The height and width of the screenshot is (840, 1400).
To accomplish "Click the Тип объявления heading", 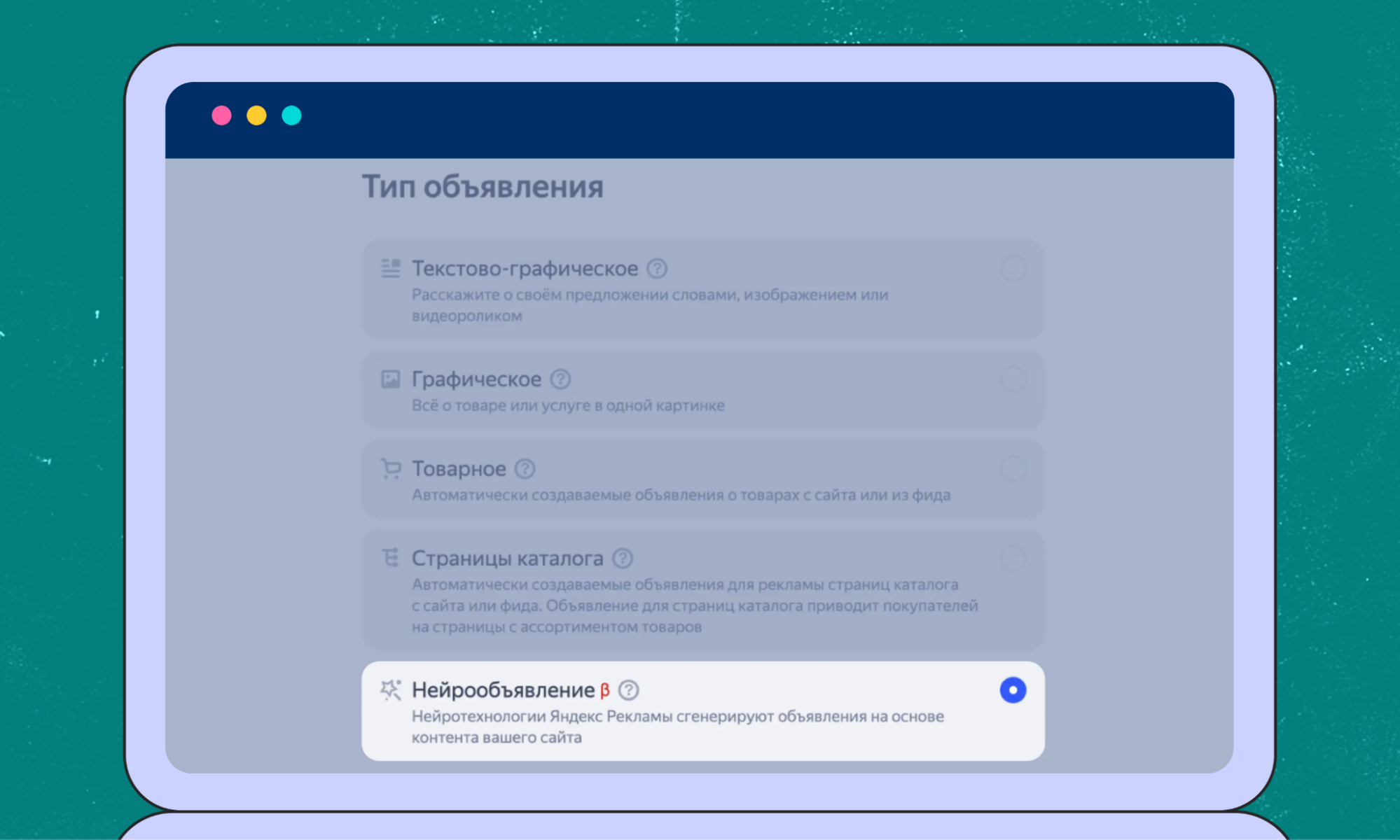I will pos(483,186).
